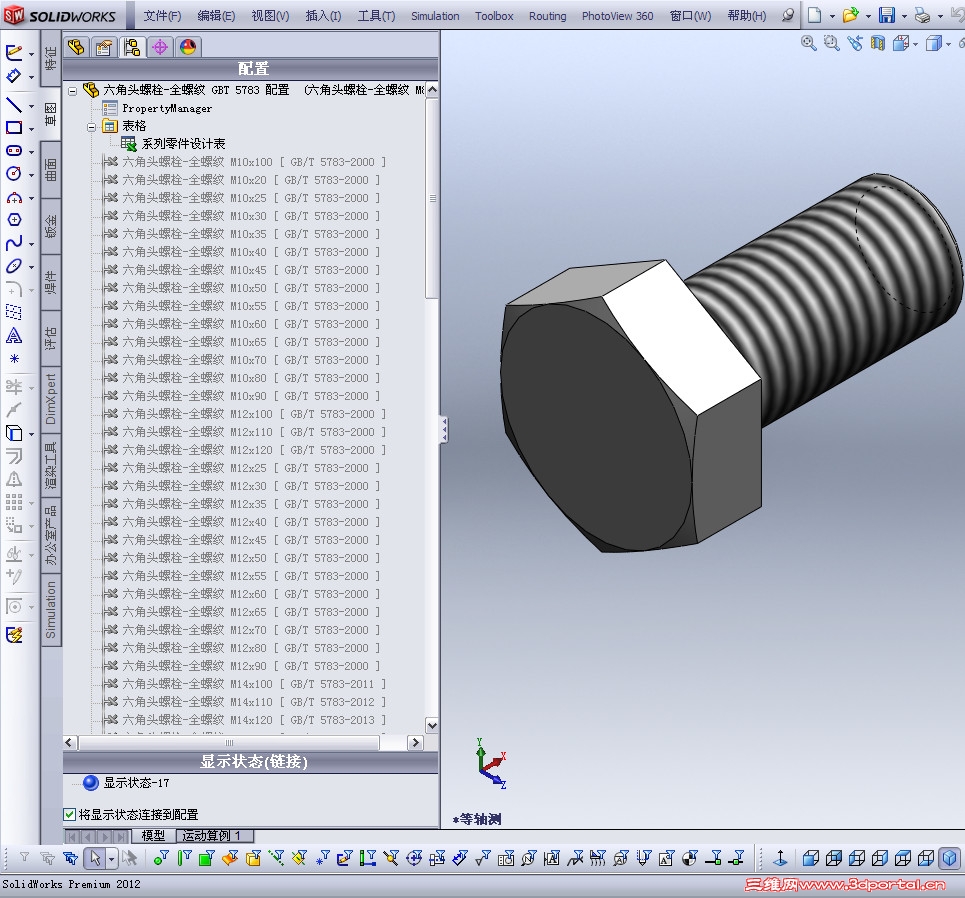Click the tree's vertical scrollbar thumb
The height and width of the screenshot is (898, 965).
432,198
